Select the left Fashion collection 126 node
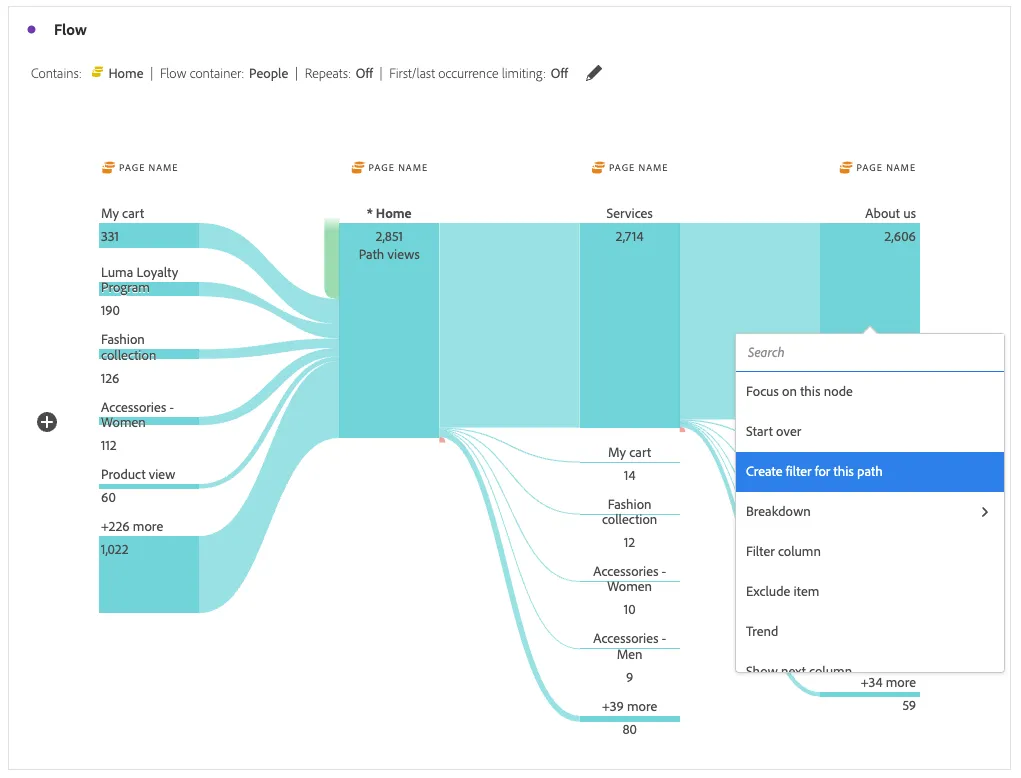Image resolution: width=1021 pixels, height=778 pixels. pyautogui.click(x=148, y=355)
